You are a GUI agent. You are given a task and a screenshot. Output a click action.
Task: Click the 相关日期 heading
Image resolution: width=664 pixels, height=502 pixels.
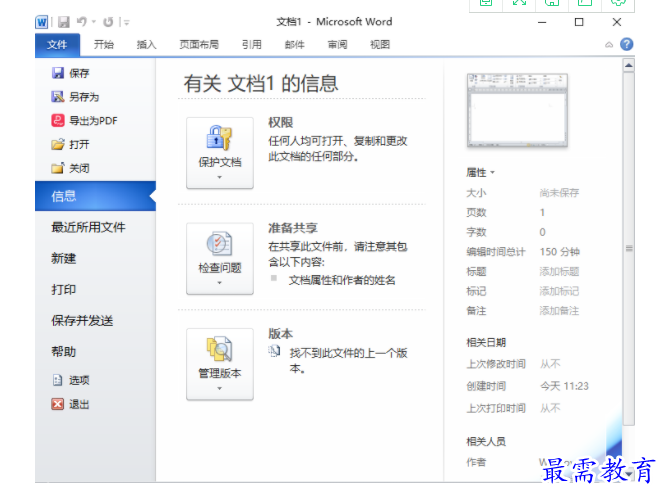coord(486,343)
